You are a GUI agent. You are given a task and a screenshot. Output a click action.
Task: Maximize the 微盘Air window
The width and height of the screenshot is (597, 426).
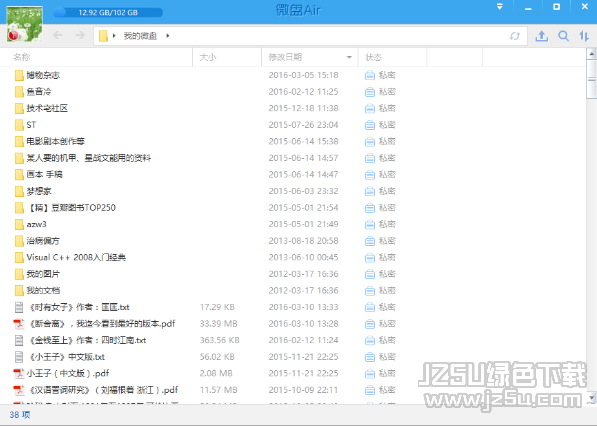[x=556, y=7]
